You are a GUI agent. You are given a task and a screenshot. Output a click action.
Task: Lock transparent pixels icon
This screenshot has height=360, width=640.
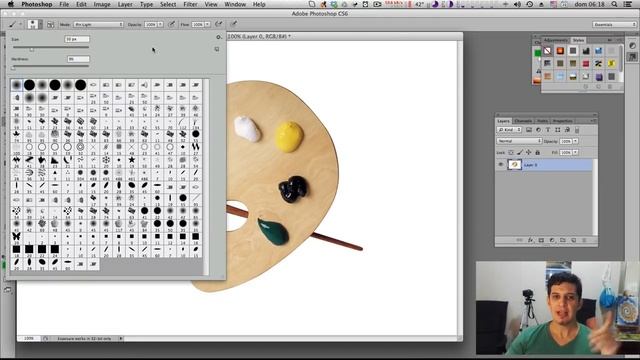coord(511,152)
